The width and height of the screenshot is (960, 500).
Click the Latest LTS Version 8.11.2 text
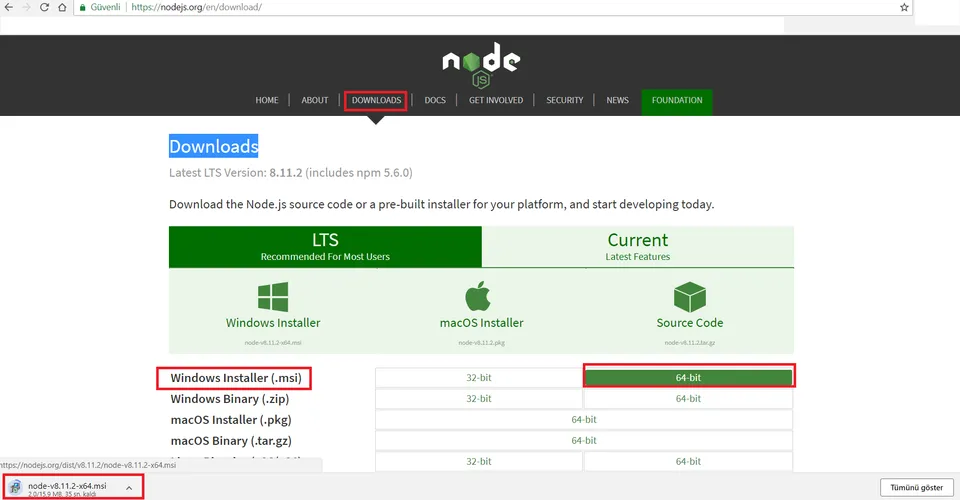tap(291, 173)
